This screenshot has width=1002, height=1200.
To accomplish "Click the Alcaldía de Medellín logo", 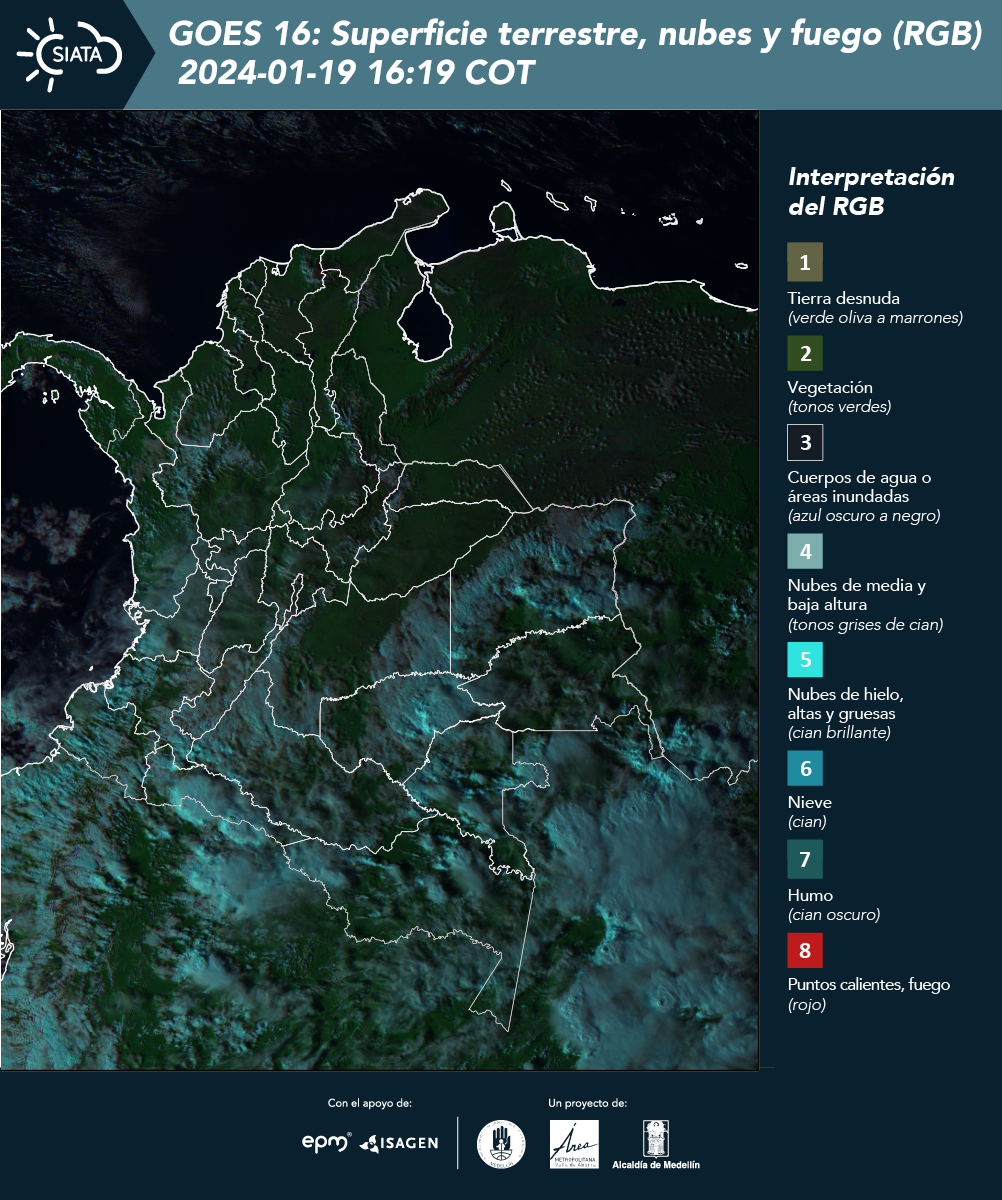I will 656,1144.
